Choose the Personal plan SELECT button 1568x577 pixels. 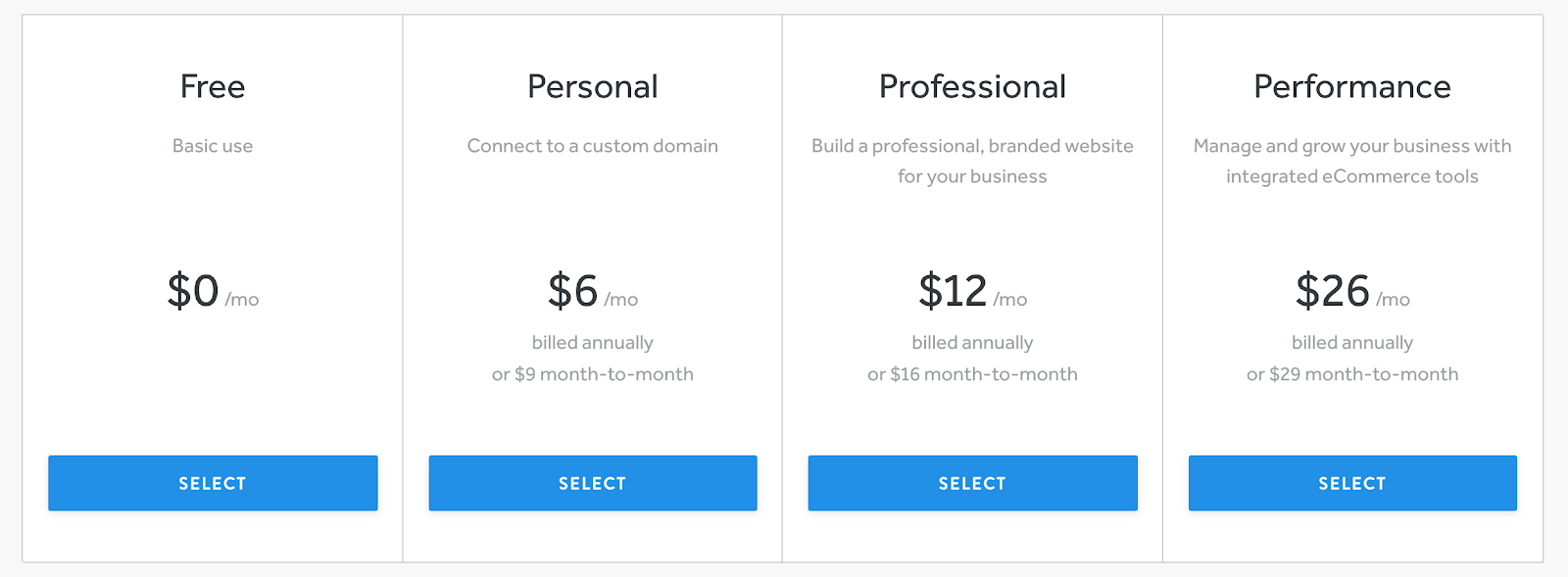click(593, 483)
